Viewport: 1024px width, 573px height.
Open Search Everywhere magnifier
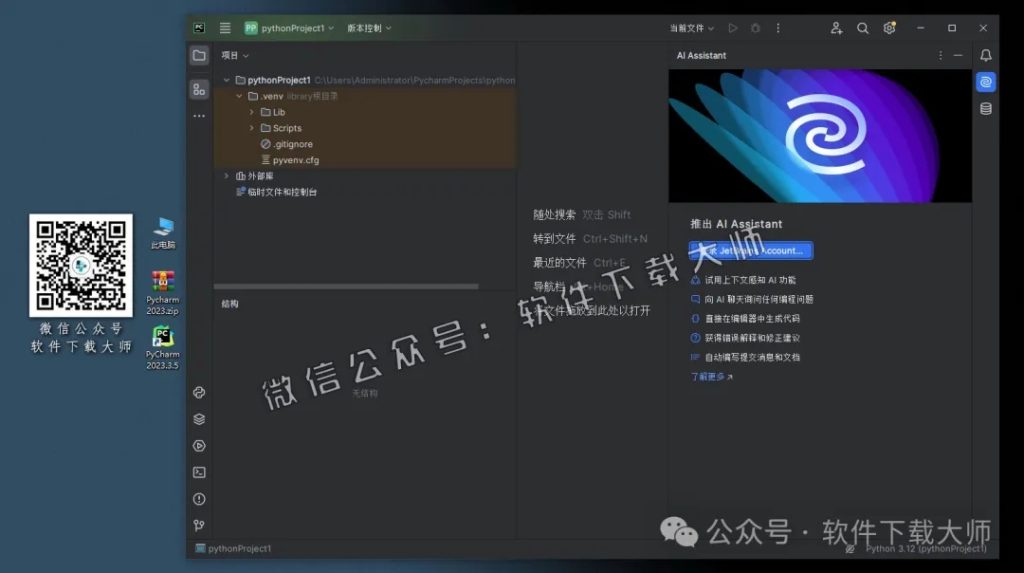[863, 28]
